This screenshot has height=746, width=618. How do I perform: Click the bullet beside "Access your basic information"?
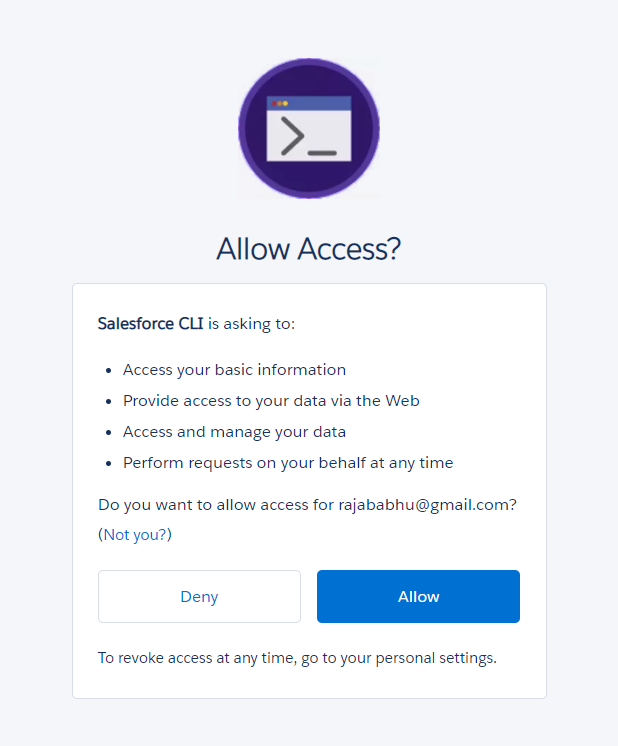click(108, 370)
